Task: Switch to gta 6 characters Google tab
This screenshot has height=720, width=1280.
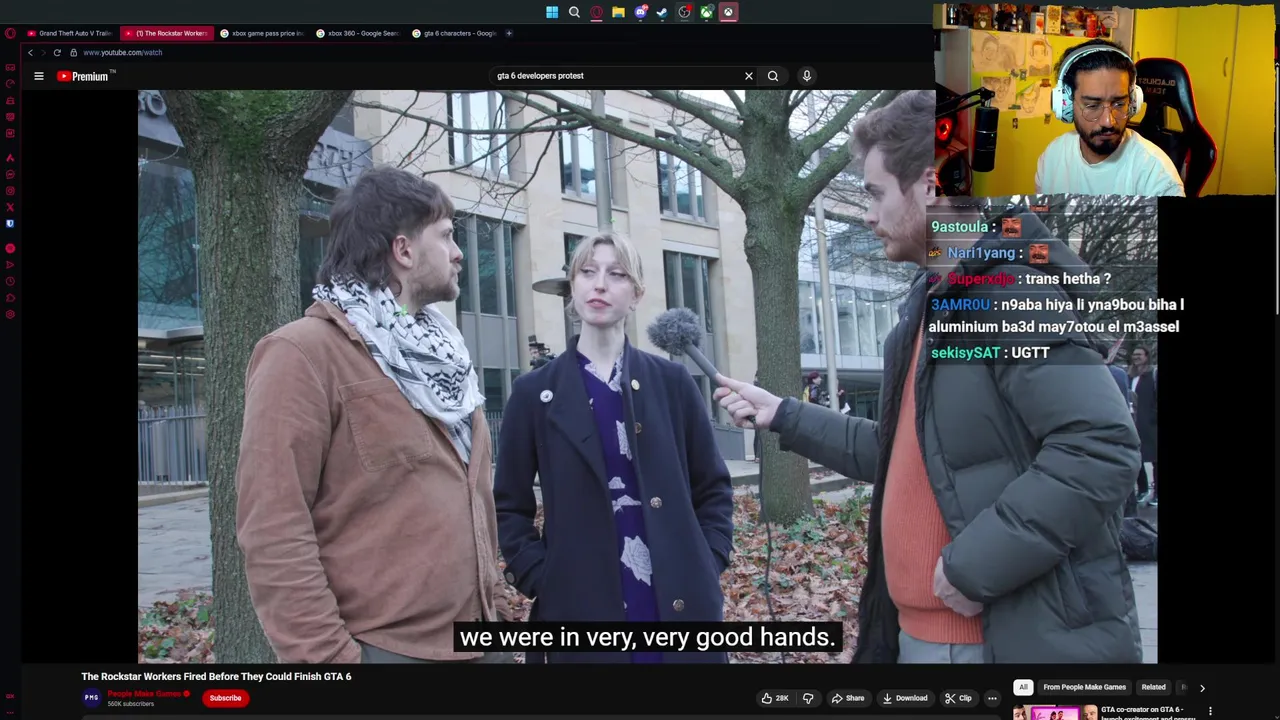Action: point(454,33)
